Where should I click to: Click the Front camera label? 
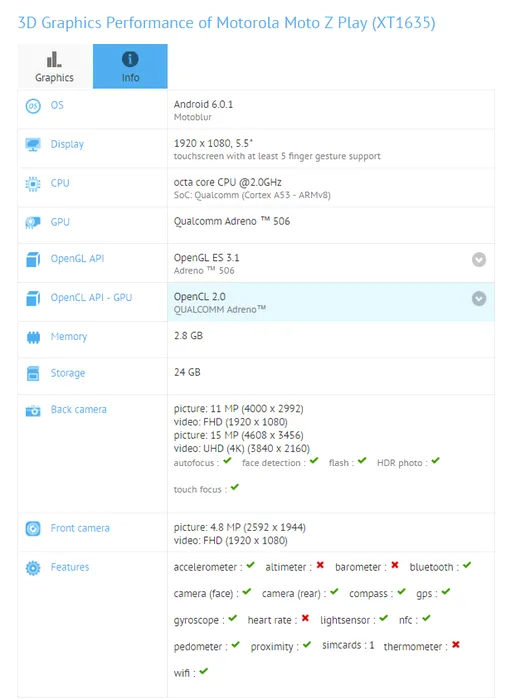[x=80, y=528]
